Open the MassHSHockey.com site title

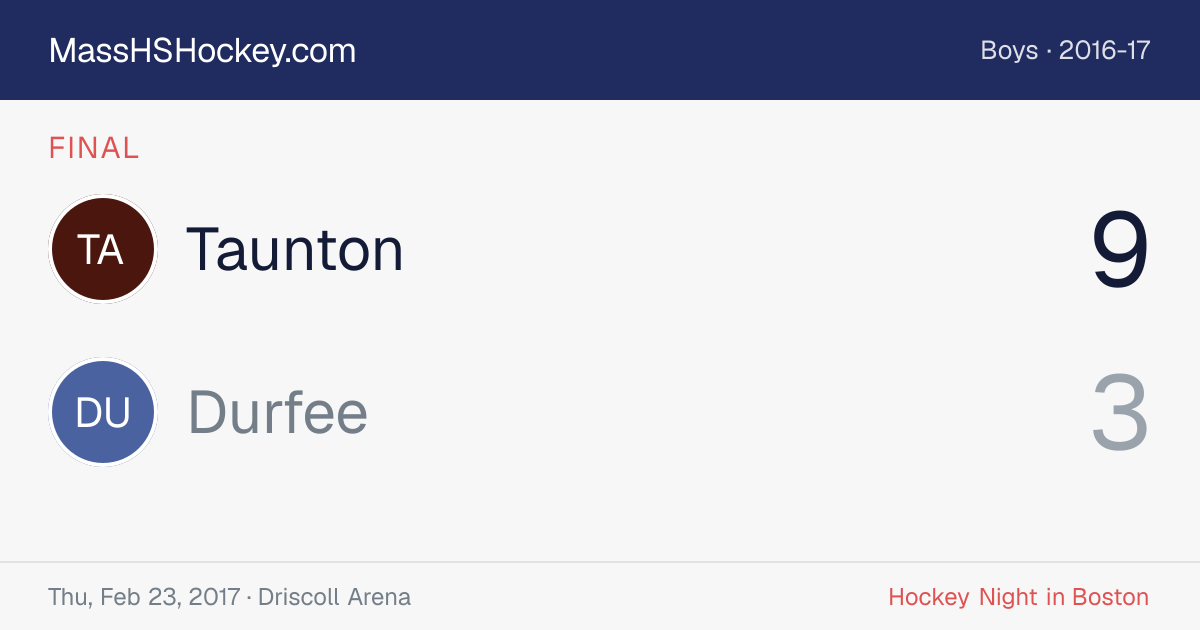pyautogui.click(x=202, y=51)
